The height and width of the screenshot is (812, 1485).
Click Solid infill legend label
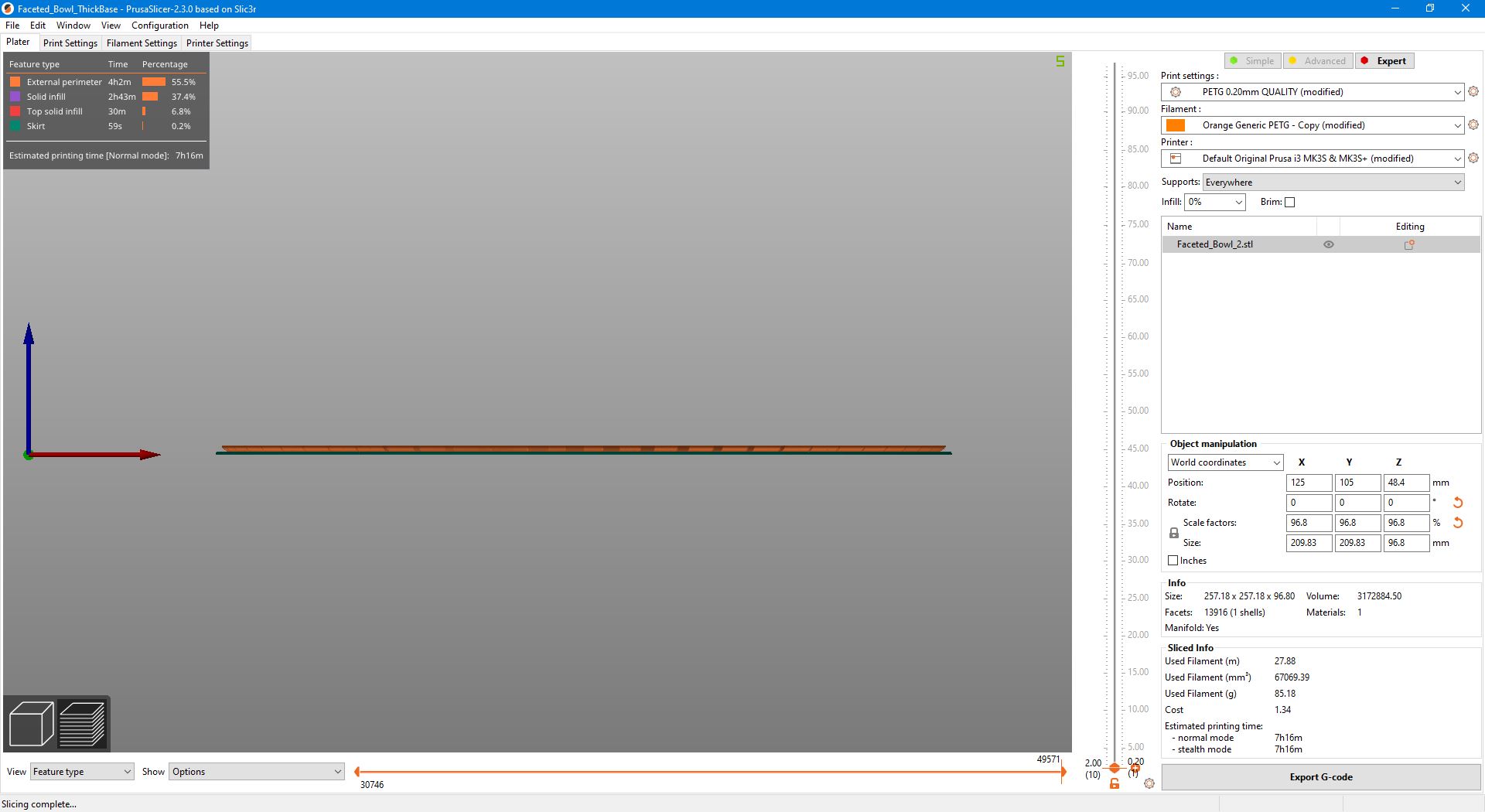[46, 96]
